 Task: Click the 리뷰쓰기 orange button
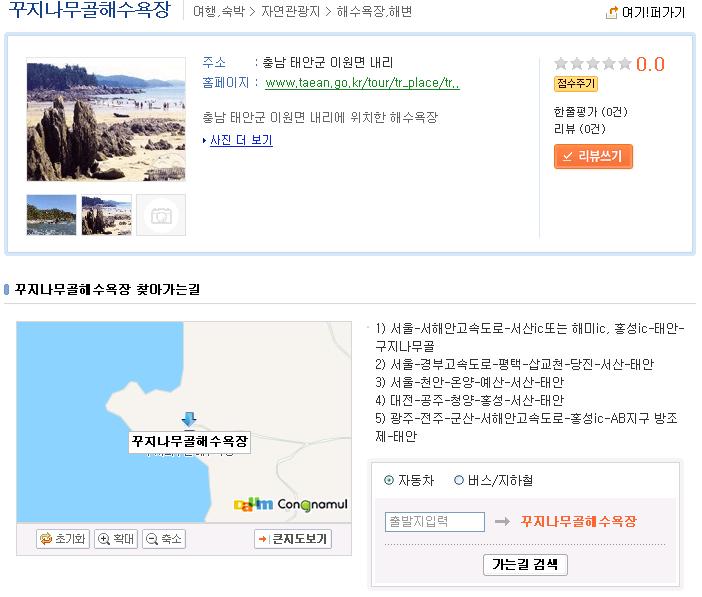tap(593, 156)
